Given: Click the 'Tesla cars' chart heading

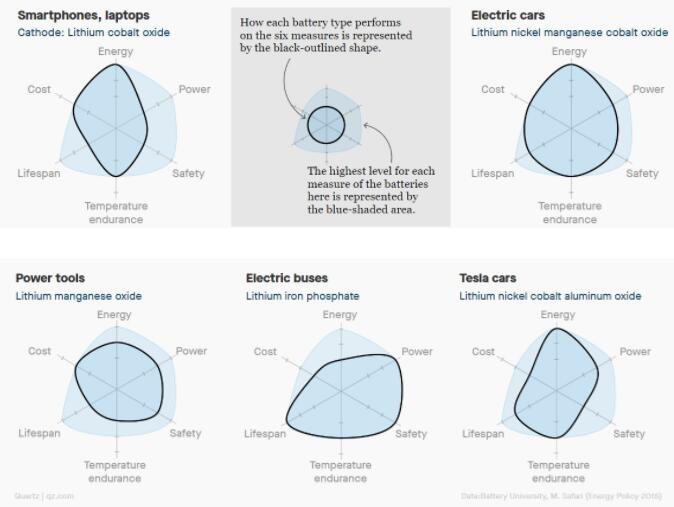Looking at the screenshot, I should pos(487,278).
